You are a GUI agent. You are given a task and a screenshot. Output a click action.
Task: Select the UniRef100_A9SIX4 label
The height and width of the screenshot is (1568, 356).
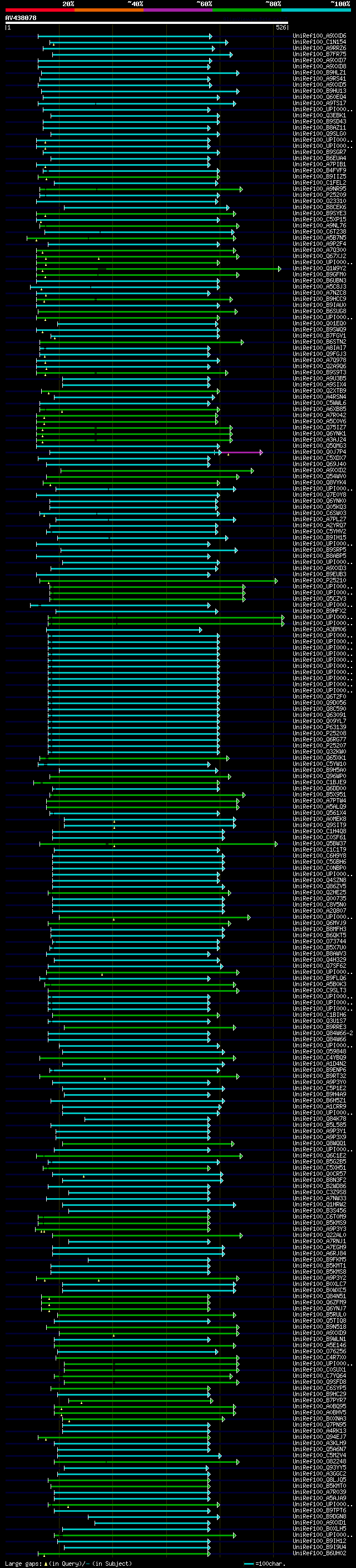319,385
